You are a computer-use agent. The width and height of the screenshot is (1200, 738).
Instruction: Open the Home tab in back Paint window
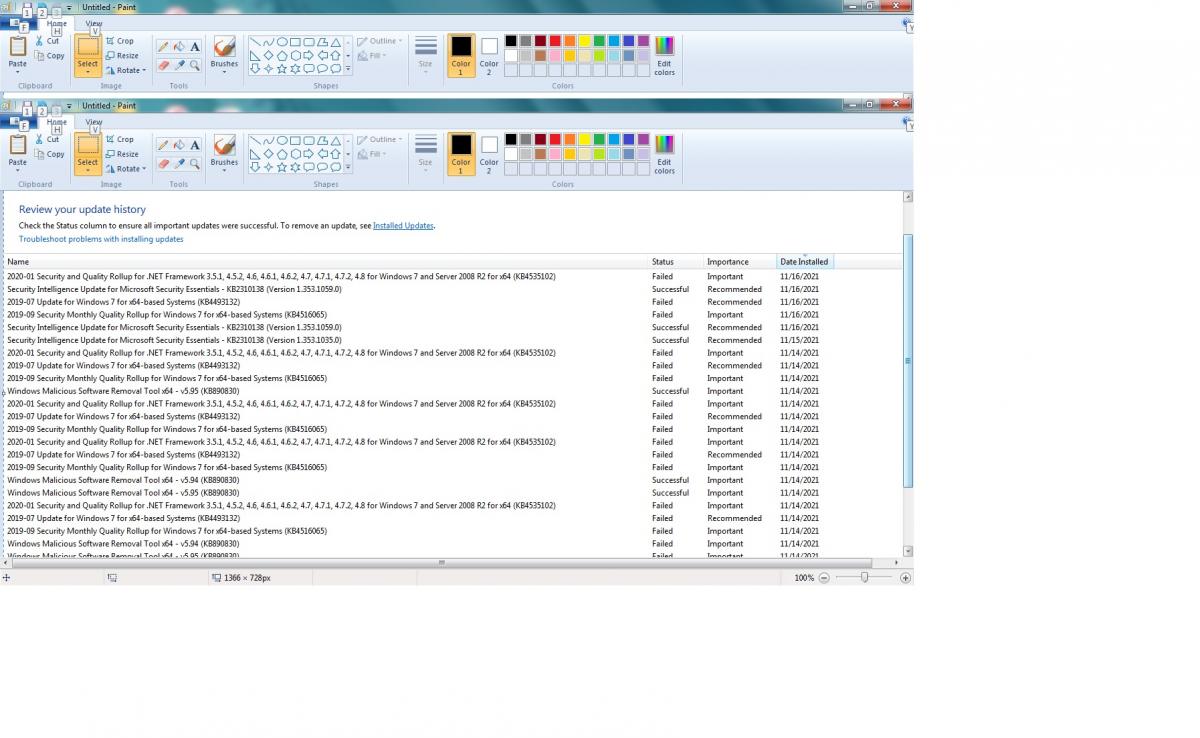pos(57,23)
